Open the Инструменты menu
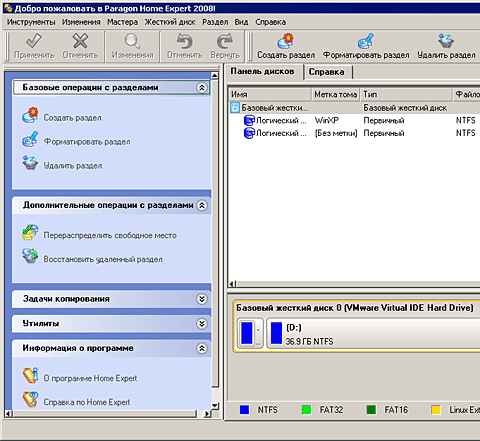 coord(31,22)
